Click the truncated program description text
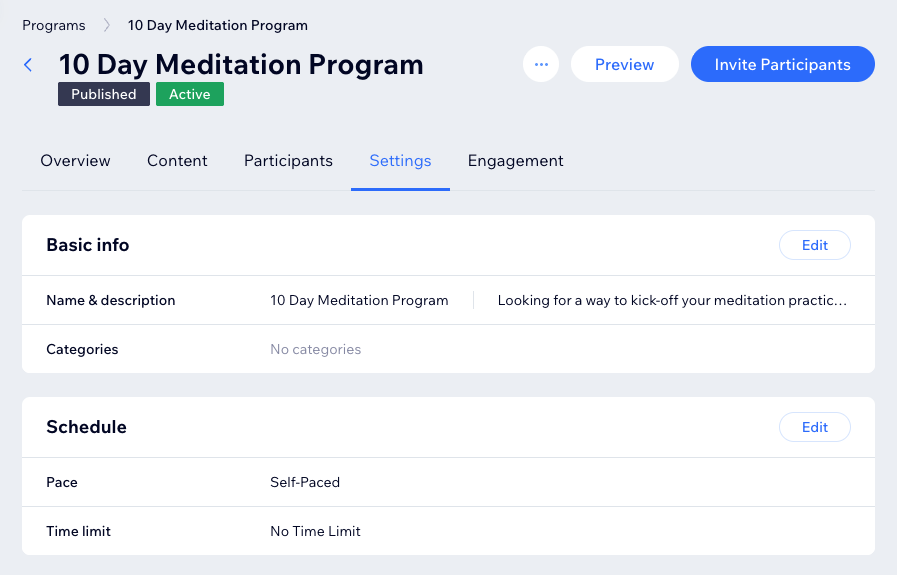The width and height of the screenshot is (897, 575). [672, 300]
